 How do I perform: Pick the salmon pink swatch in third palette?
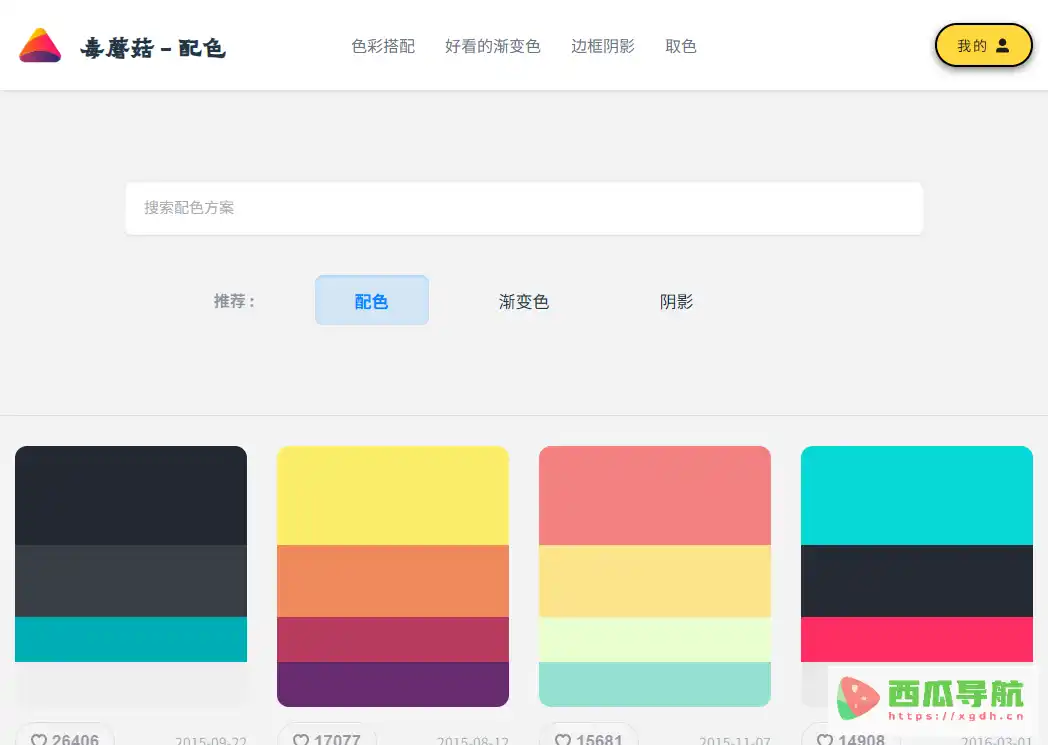pos(655,496)
